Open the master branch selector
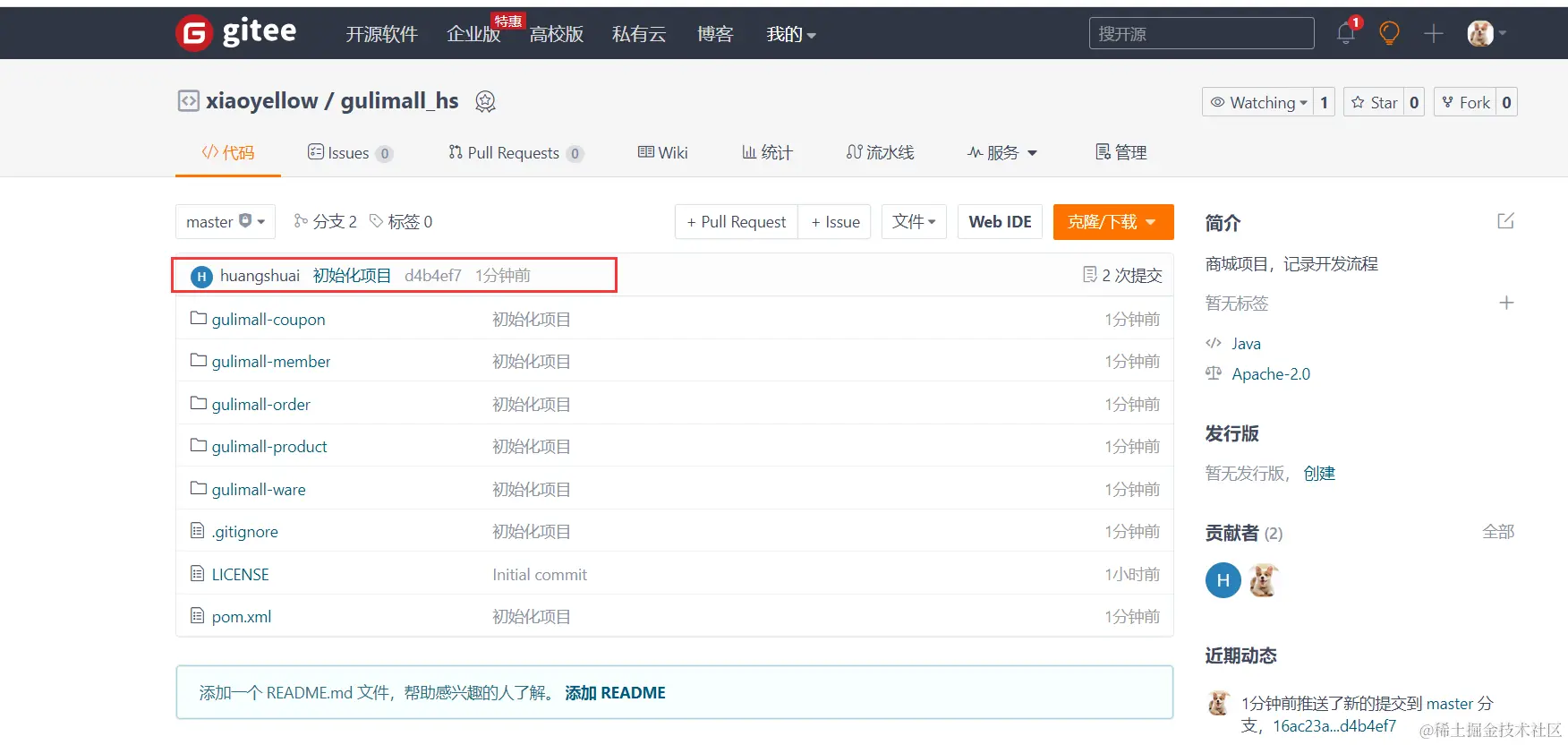Screen dimensions: 1568x745 pyautogui.click(x=226, y=221)
